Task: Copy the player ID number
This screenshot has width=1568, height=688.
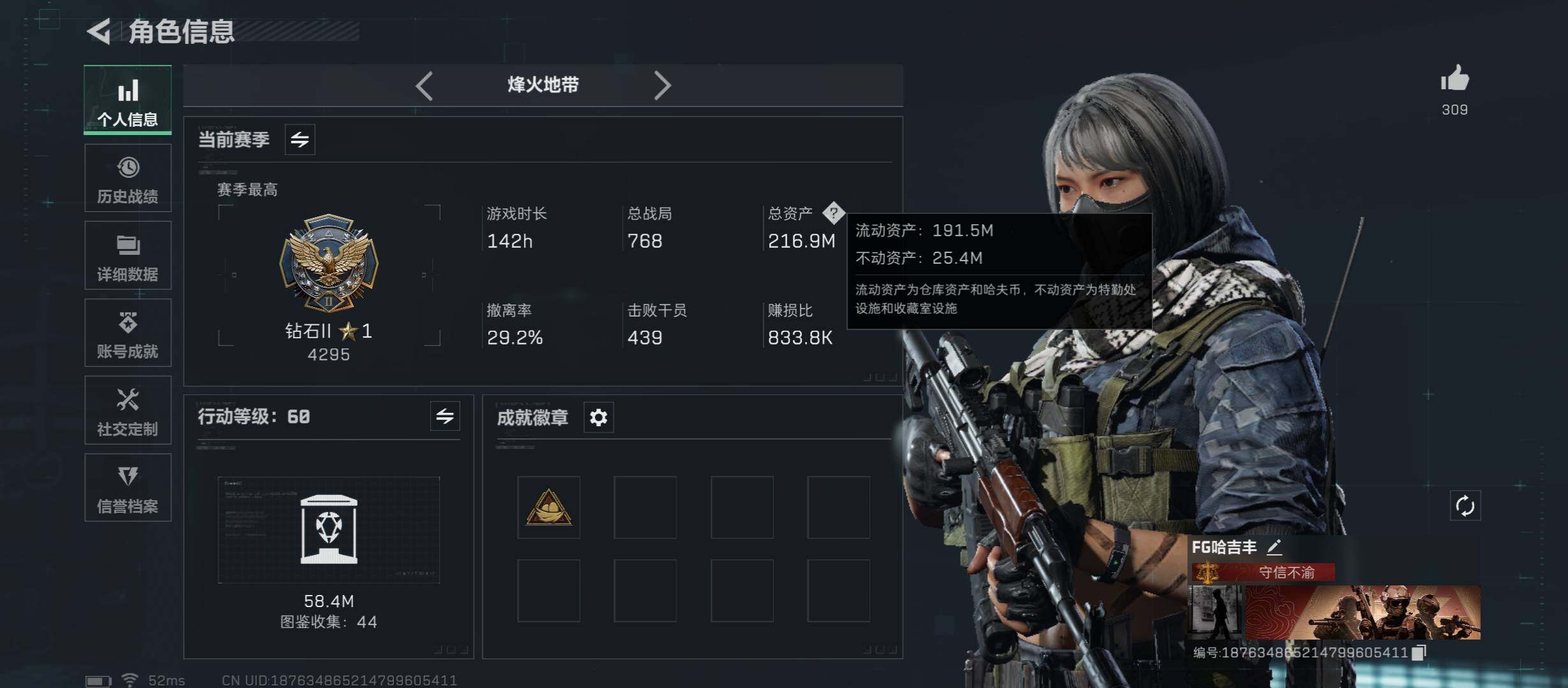Action: (1419, 652)
